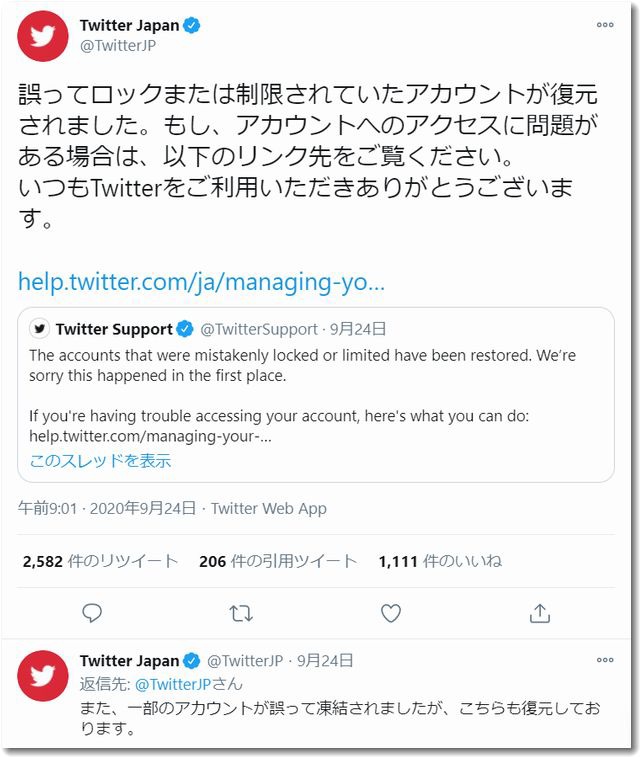View the 2,582 件のリツイート list
The image size is (640, 757).
click(100, 561)
